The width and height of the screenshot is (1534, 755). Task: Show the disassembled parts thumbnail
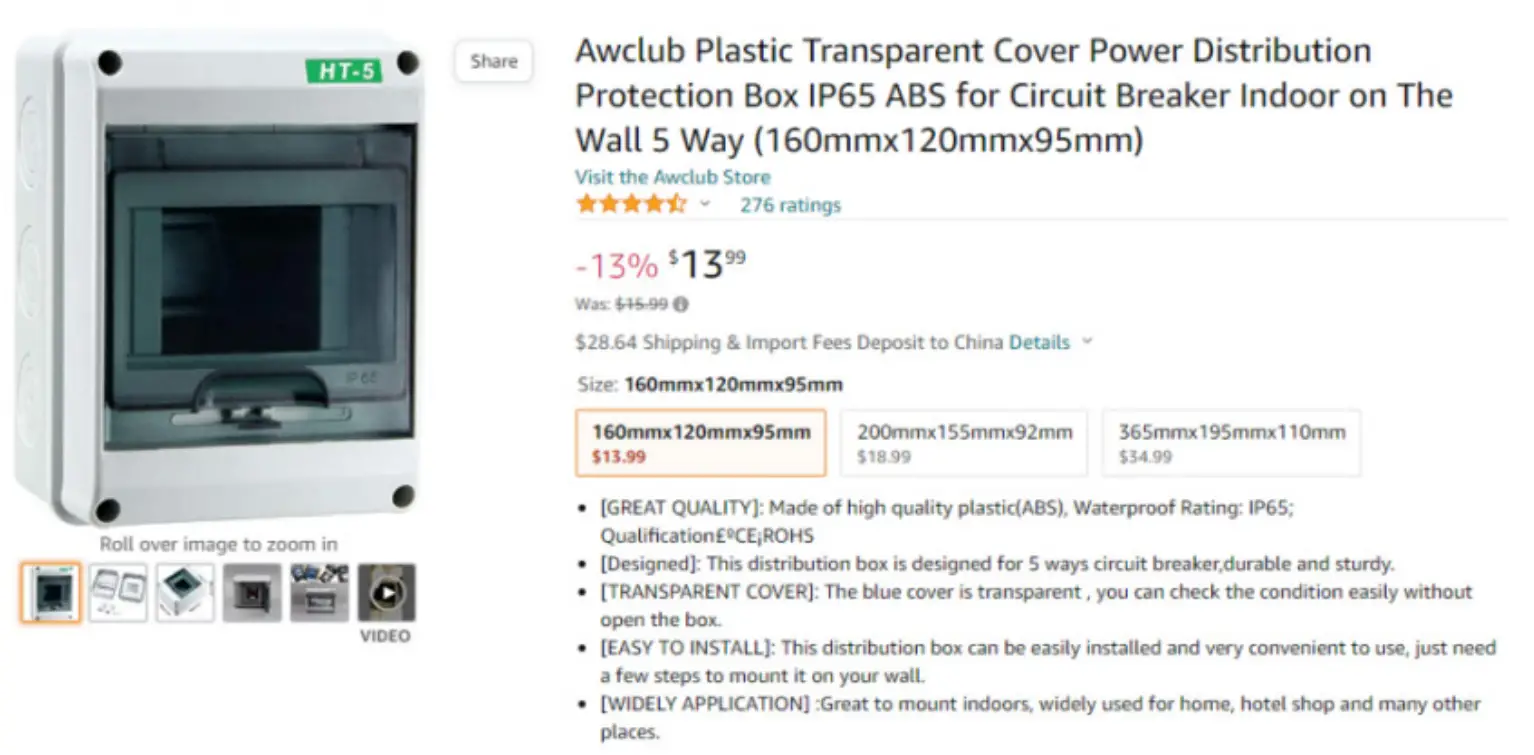tap(118, 593)
